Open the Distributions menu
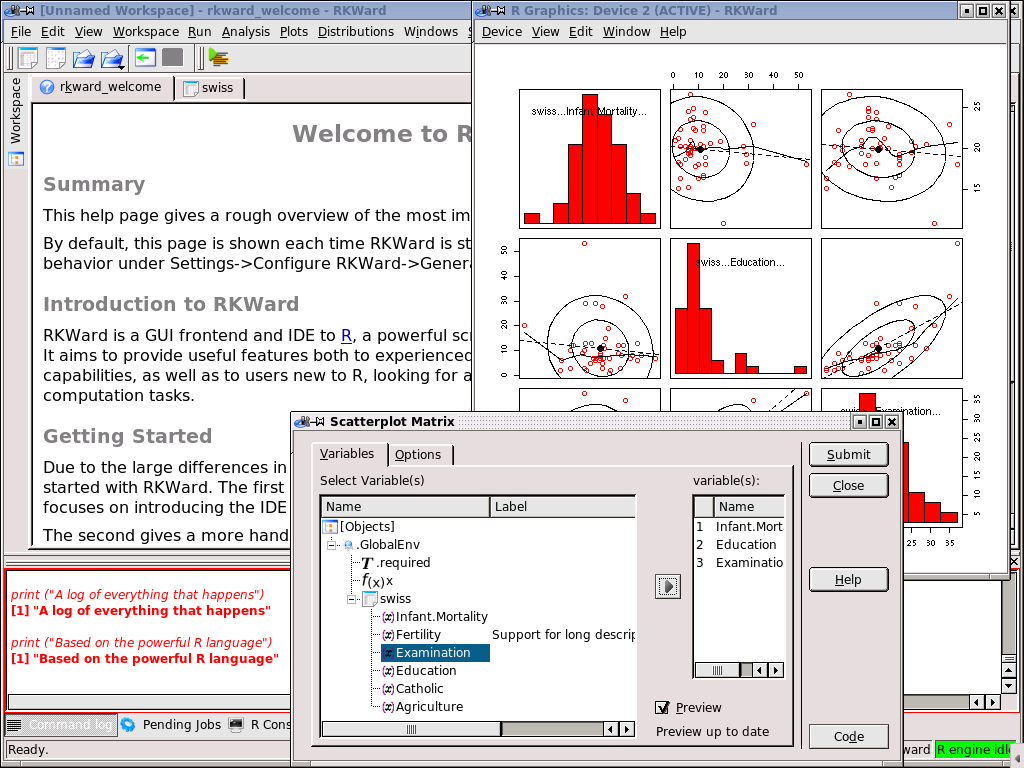The height and width of the screenshot is (768, 1024). click(x=356, y=31)
